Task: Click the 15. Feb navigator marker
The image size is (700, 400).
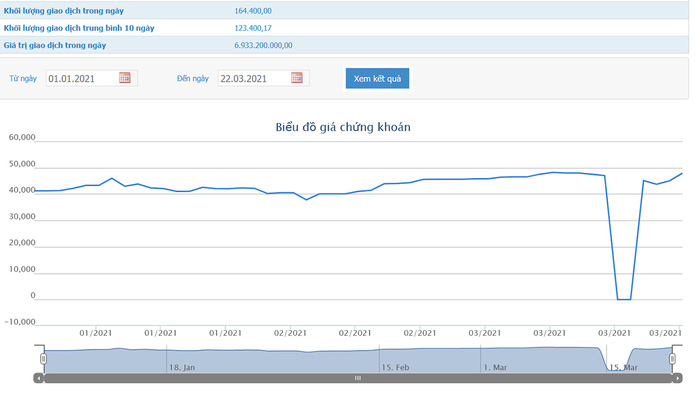Action: tap(395, 367)
